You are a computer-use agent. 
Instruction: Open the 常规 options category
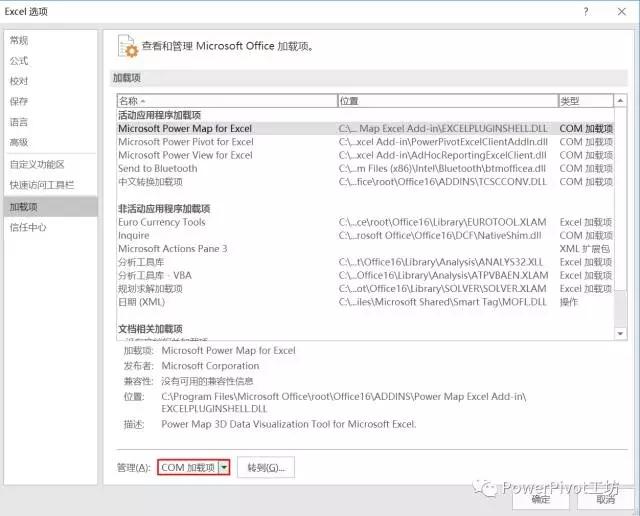pyautogui.click(x=19, y=40)
